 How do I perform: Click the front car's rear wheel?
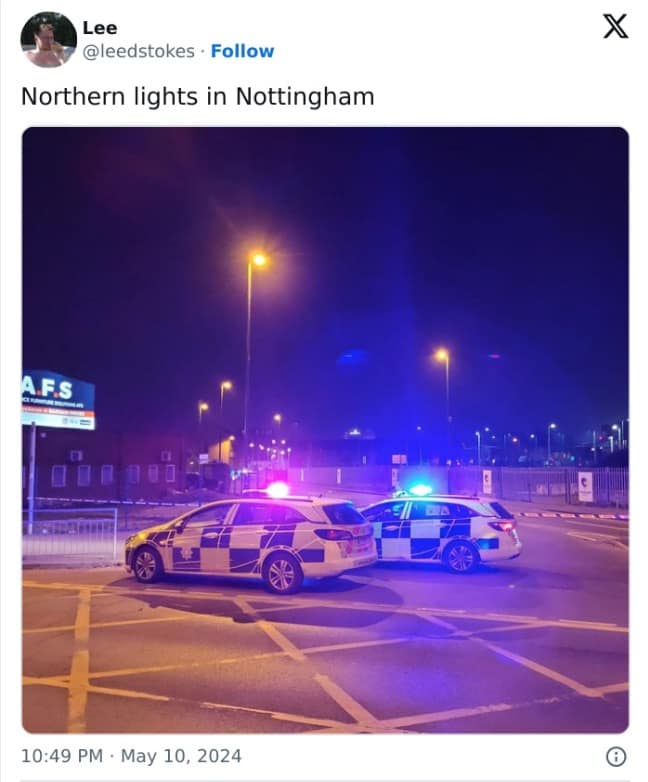(283, 574)
